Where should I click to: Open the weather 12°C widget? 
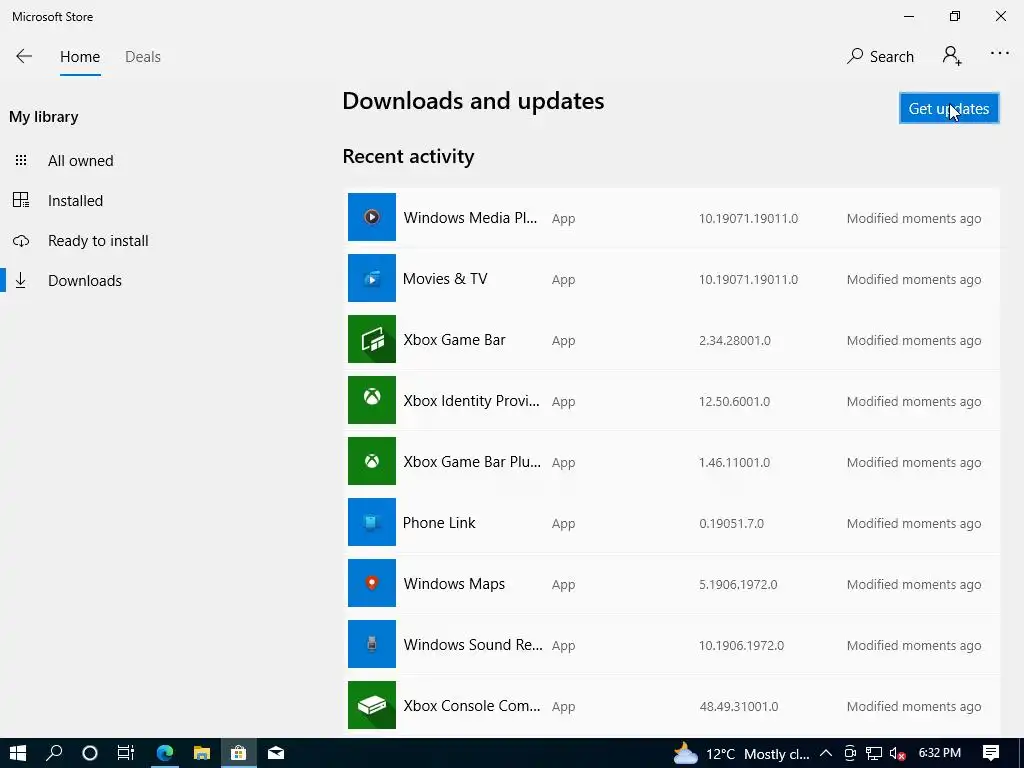(741, 754)
